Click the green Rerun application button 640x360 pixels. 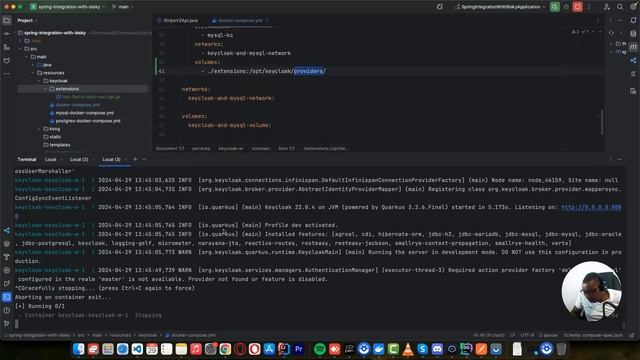click(x=555, y=7)
